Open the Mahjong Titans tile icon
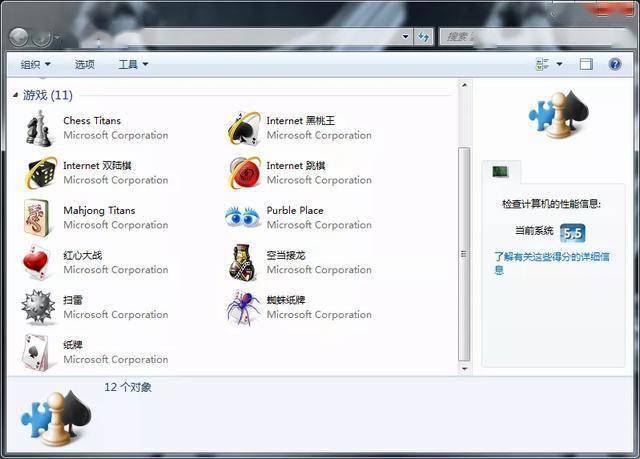 (37, 218)
